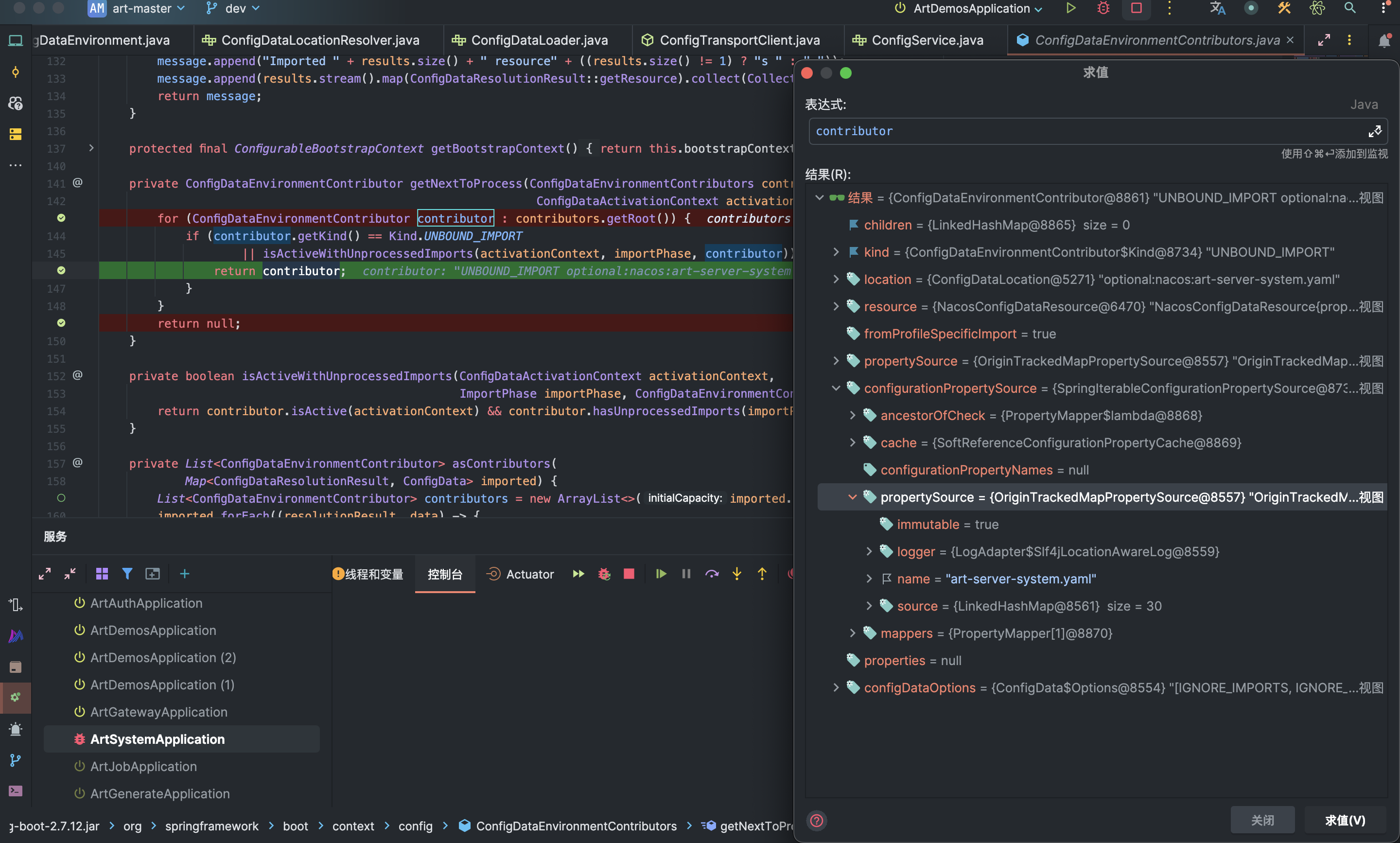1400x843 pixels.
Task: Switch to the 控制台 console tab
Action: click(445, 574)
